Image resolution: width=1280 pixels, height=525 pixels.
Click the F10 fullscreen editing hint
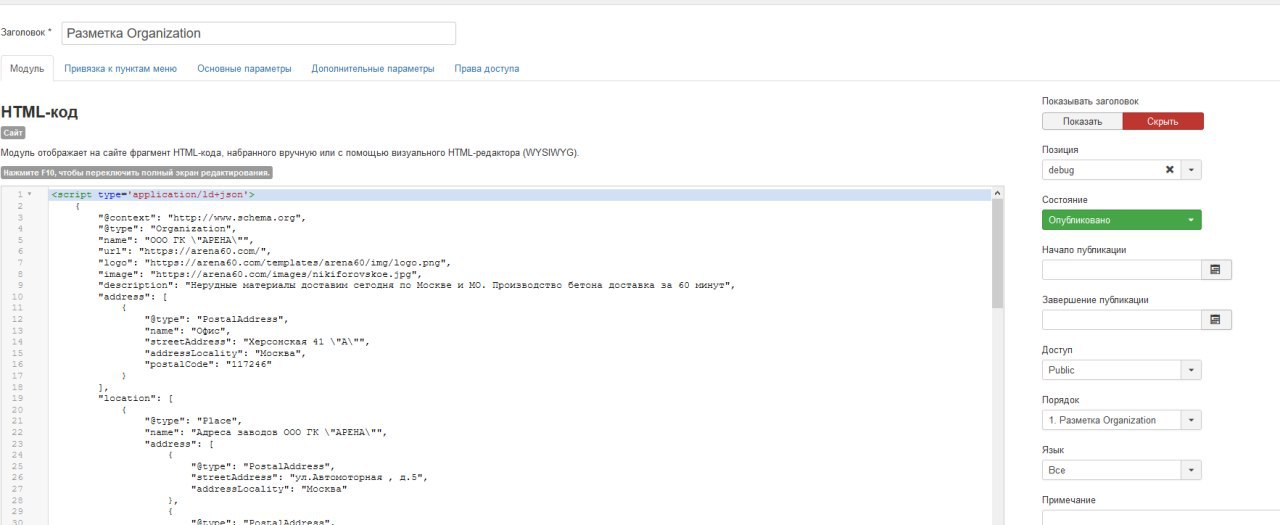click(137, 172)
